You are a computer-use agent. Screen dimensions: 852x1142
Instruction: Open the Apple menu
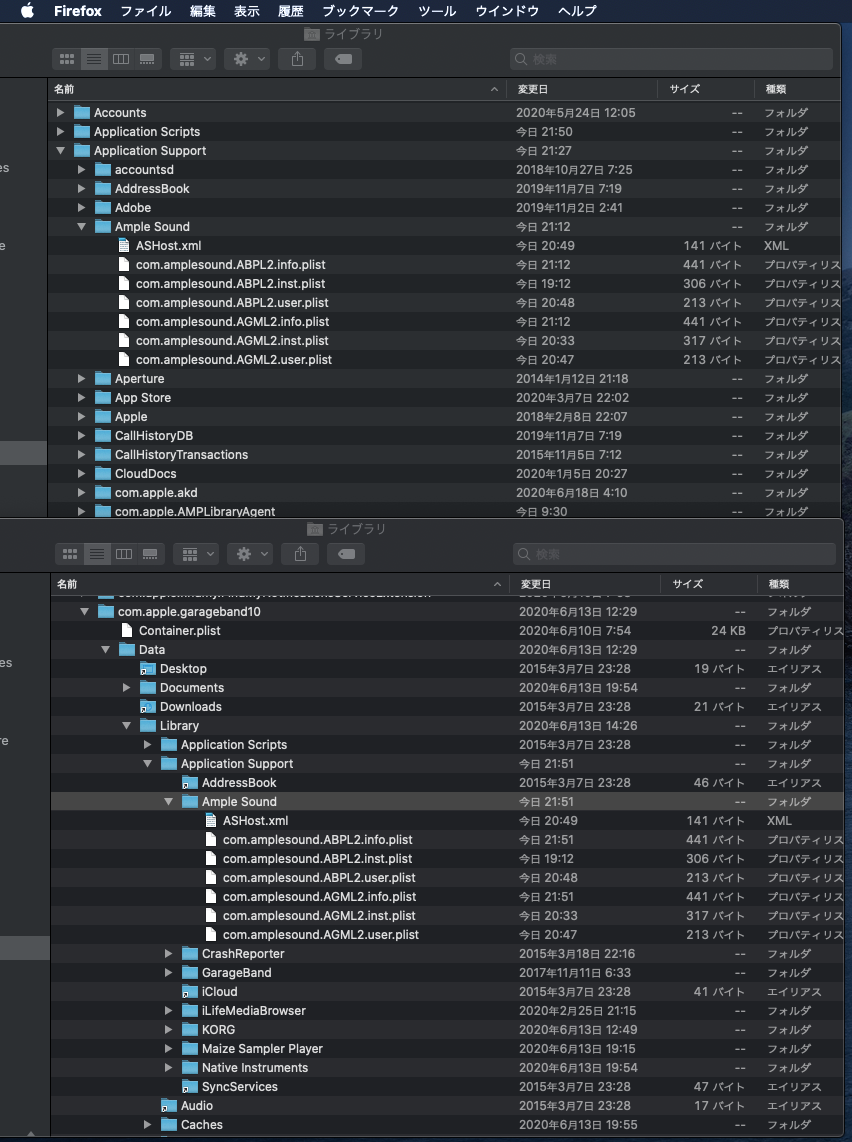[x=27, y=11]
